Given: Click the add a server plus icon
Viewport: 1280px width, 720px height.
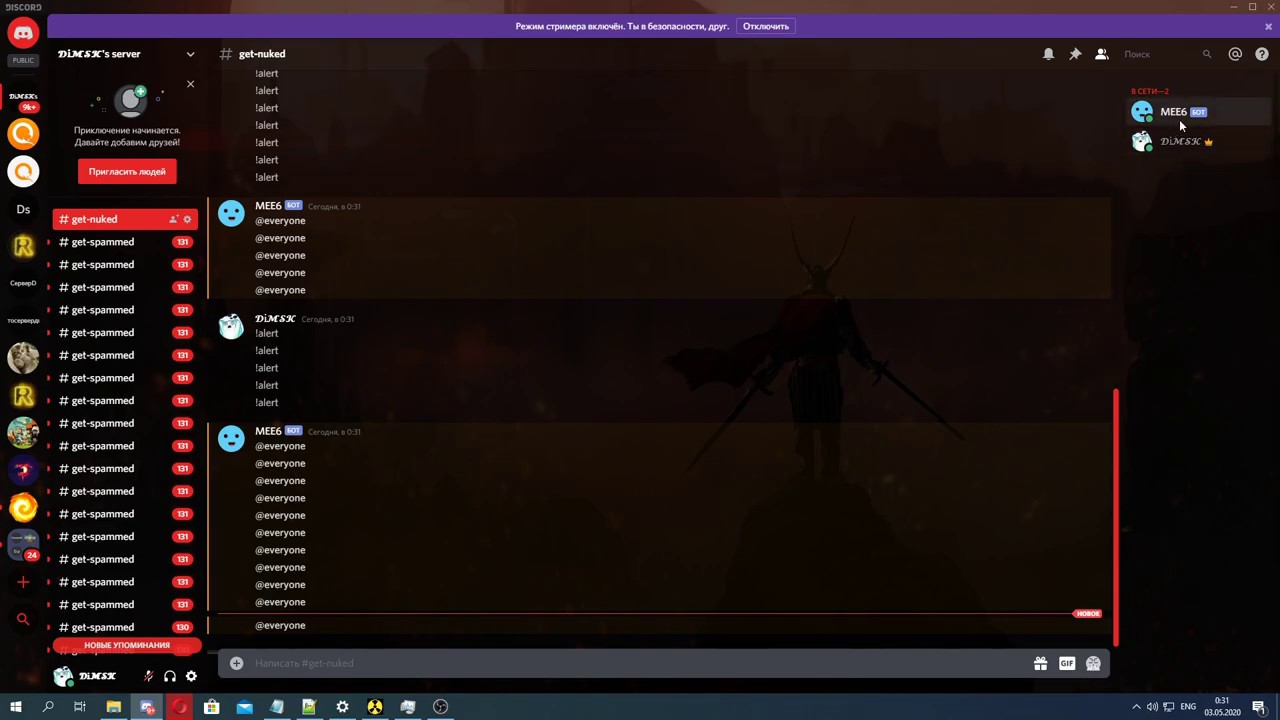Looking at the screenshot, I should 23,582.
